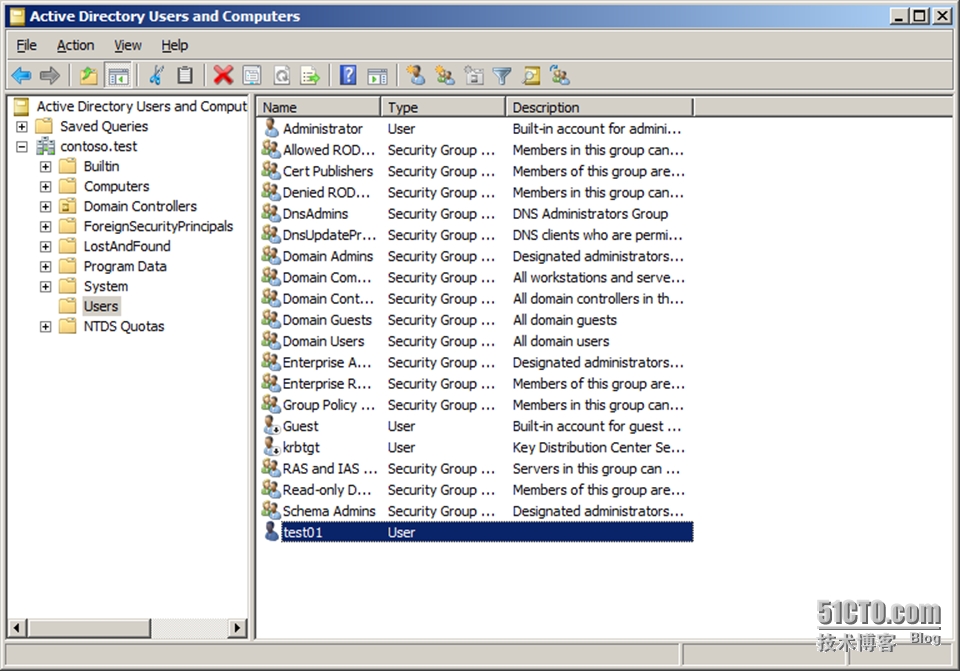
Task: Click the Back arrow toolbar icon
Action: click(21, 76)
